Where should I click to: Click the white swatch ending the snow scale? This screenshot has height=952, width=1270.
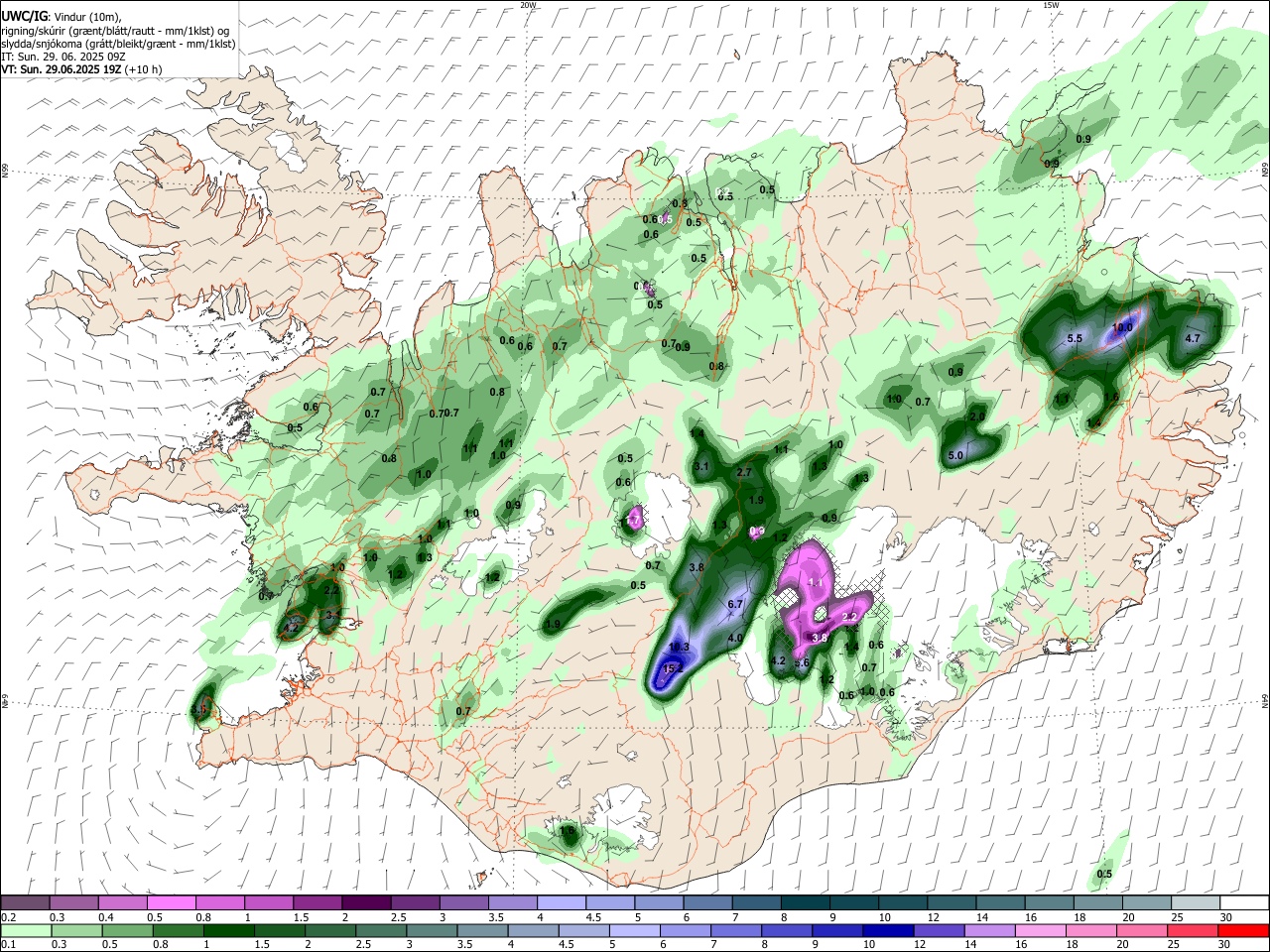pyautogui.click(x=1243, y=903)
